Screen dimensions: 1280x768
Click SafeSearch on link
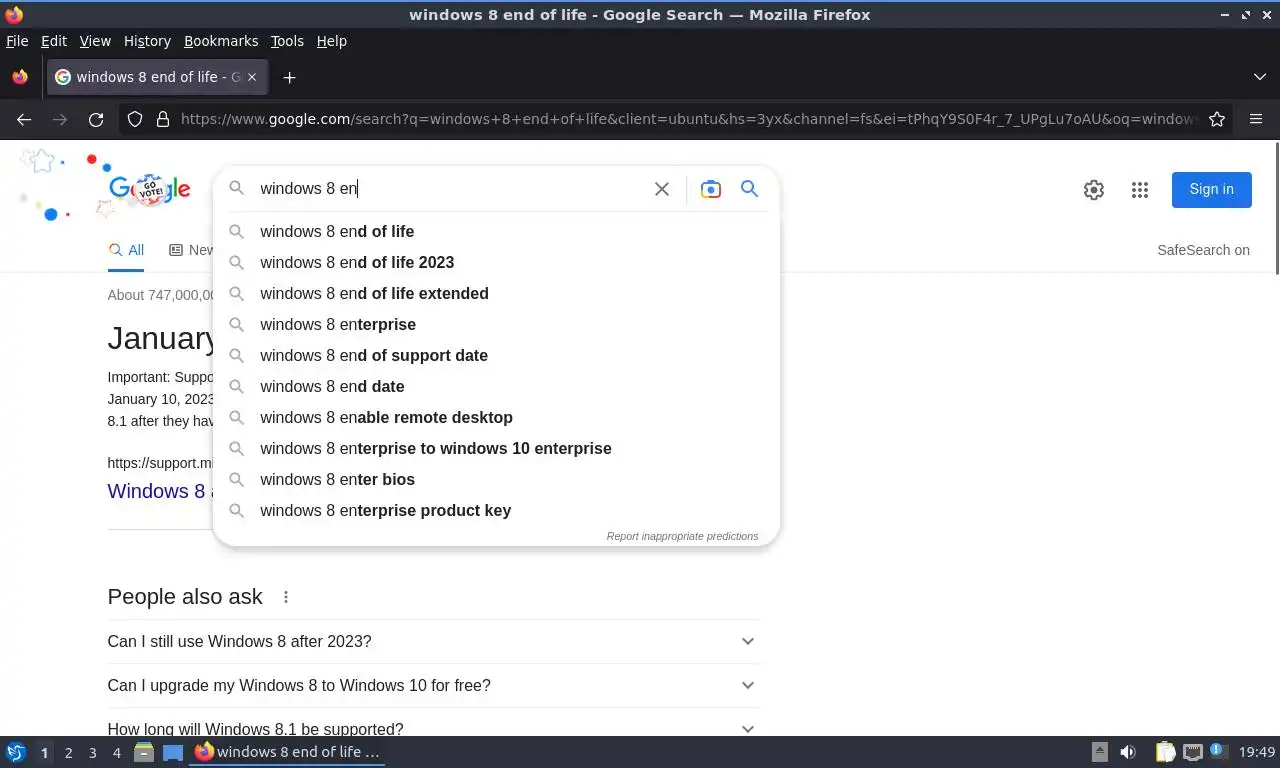[x=1203, y=250]
